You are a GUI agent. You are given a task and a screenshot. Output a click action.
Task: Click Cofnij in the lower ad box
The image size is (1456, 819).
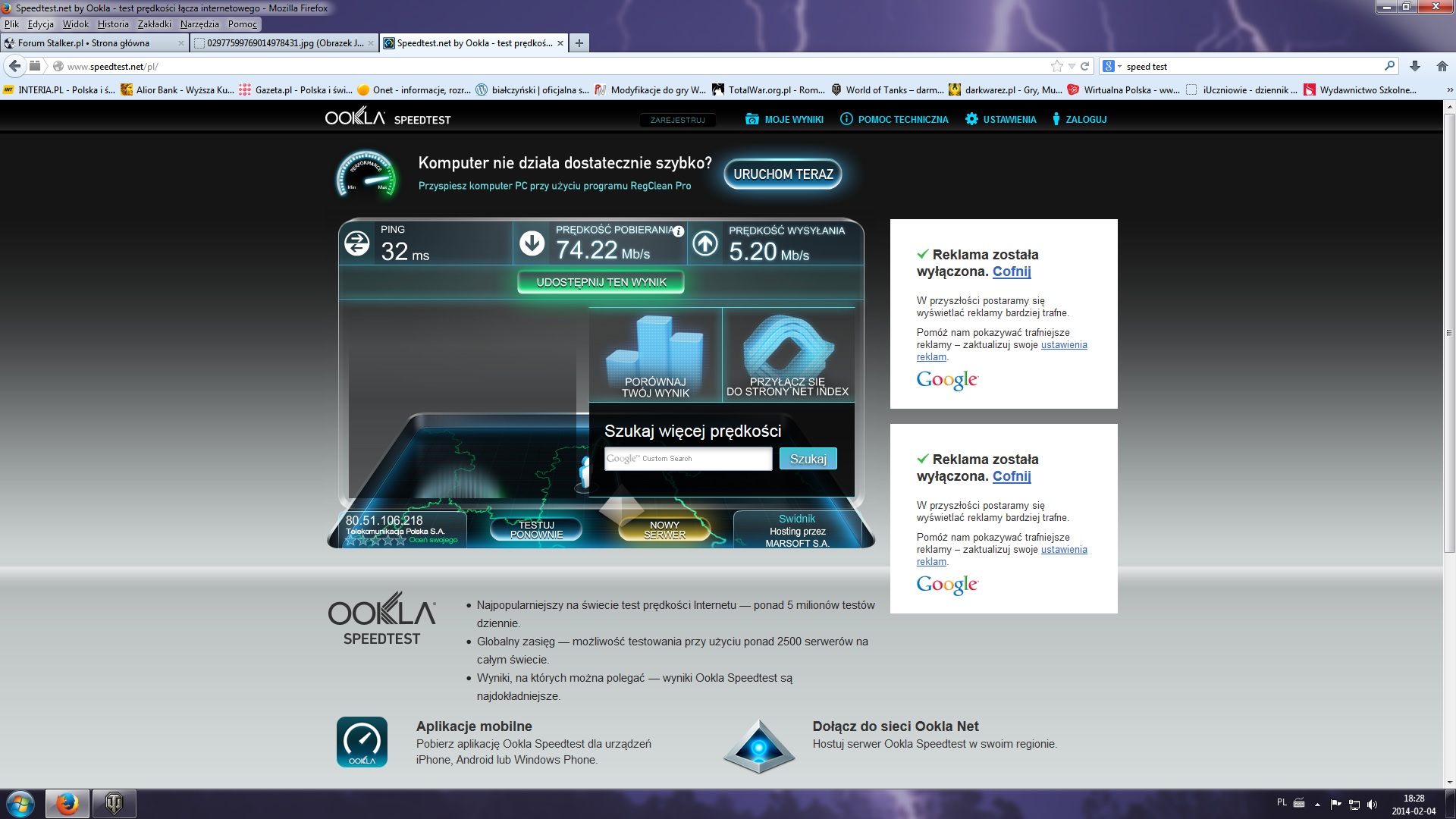click(x=1012, y=476)
